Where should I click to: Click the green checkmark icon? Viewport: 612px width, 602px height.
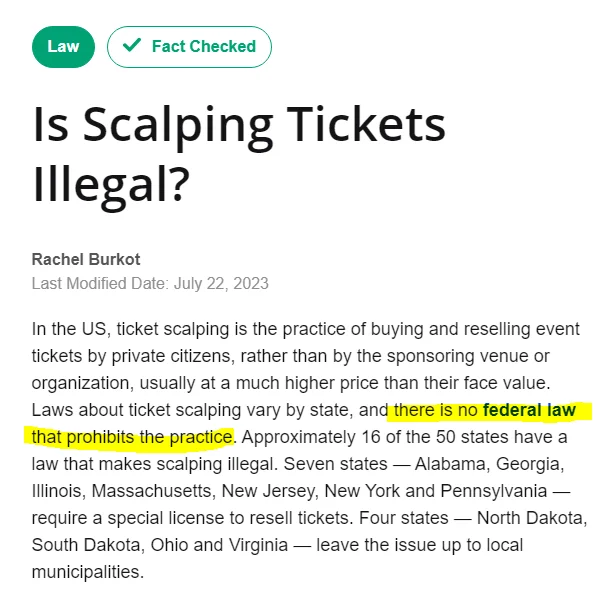click(132, 45)
